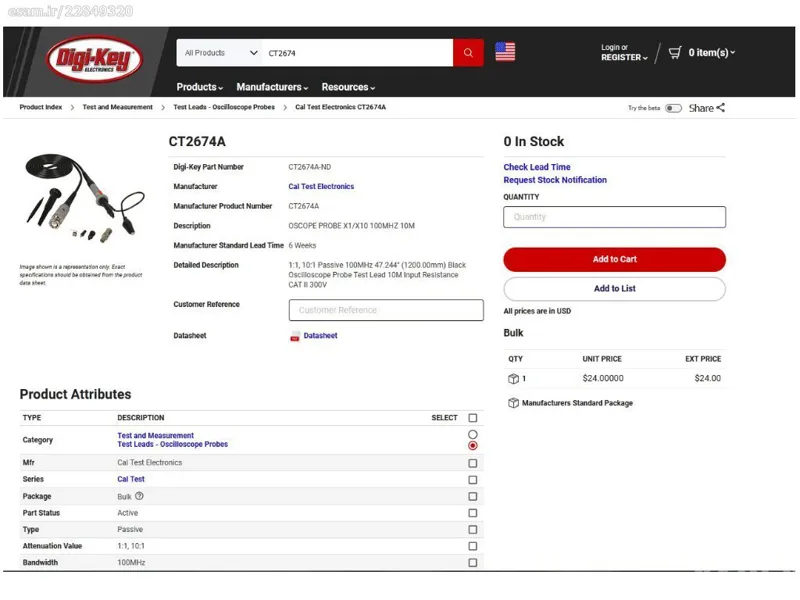Click the US flag country icon
The width and height of the screenshot is (800, 600).
tap(505, 52)
